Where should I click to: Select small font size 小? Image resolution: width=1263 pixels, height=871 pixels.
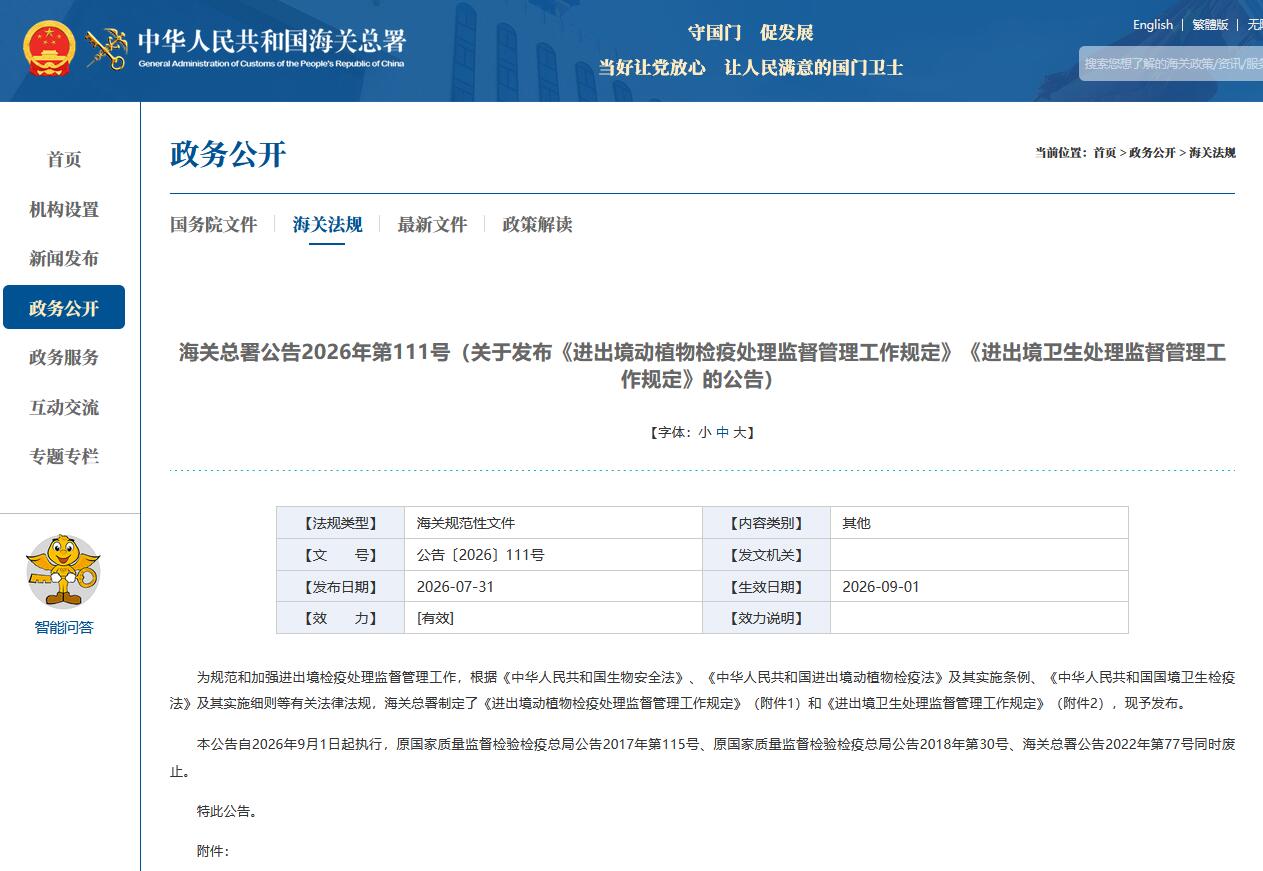[x=704, y=432]
